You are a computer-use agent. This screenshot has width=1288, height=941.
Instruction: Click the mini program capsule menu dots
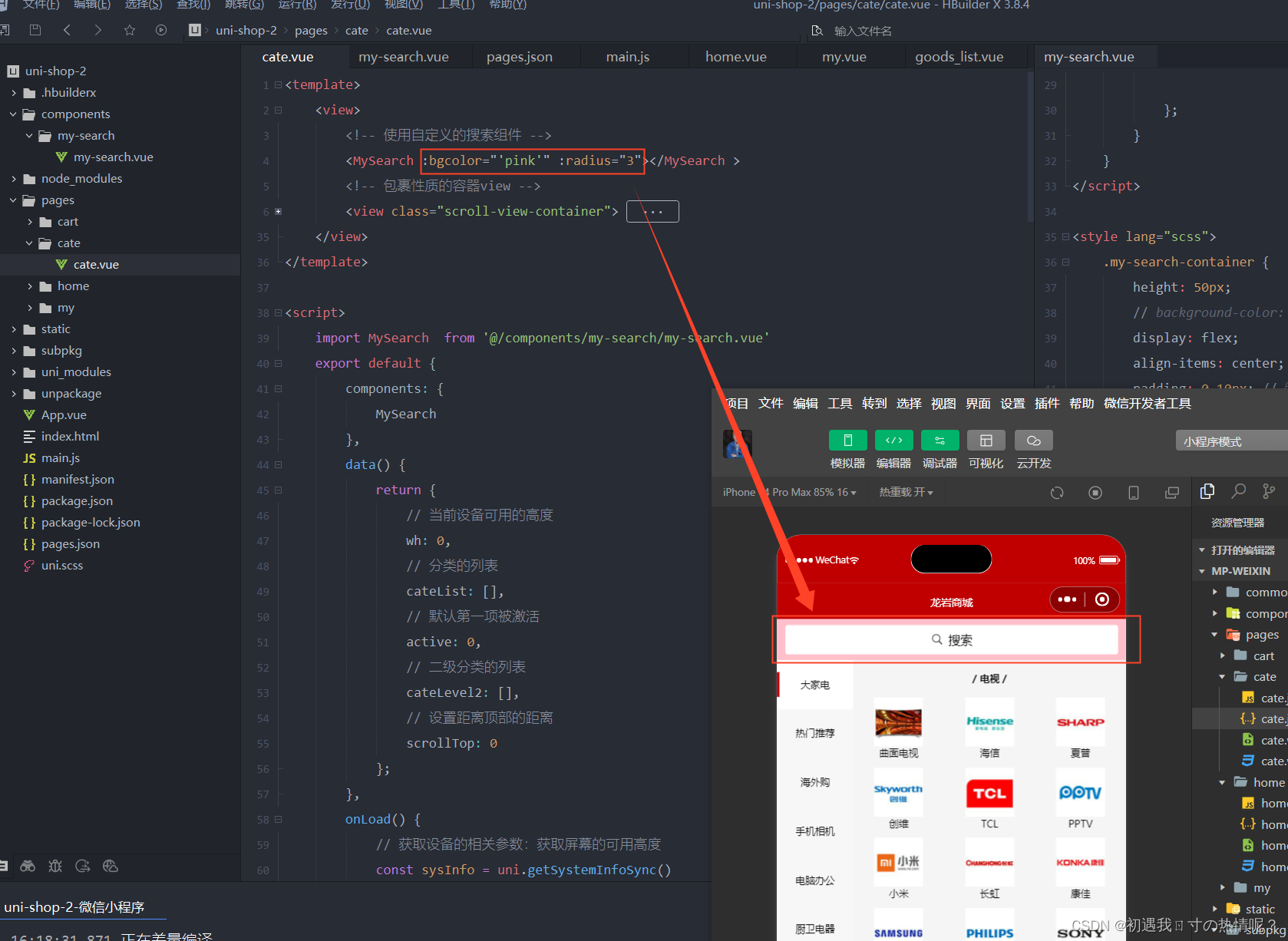click(1067, 599)
